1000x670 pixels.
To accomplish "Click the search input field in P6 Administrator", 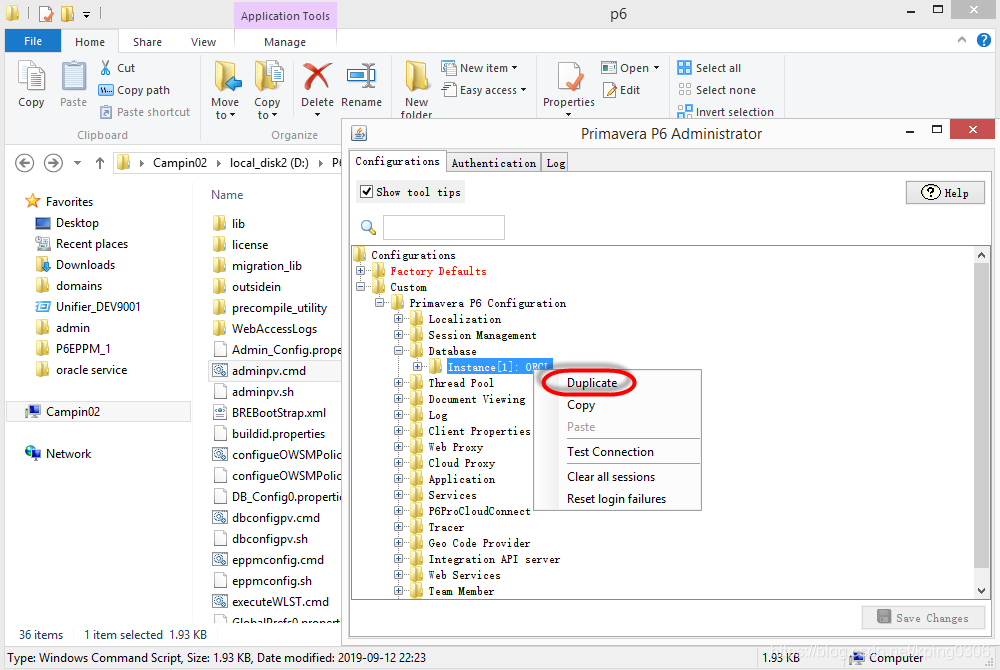I will (443, 227).
